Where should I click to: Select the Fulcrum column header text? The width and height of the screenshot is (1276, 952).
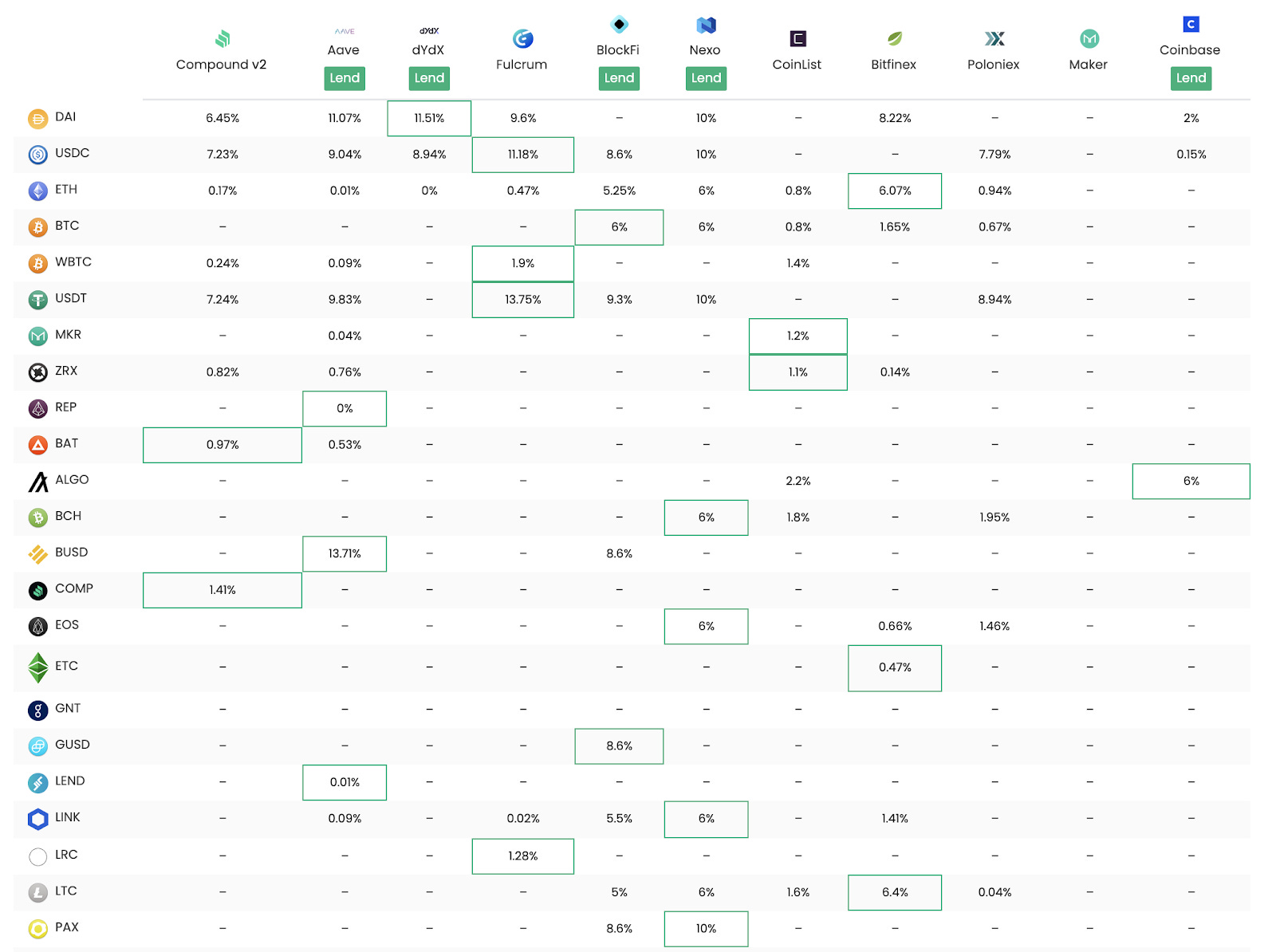tap(522, 65)
